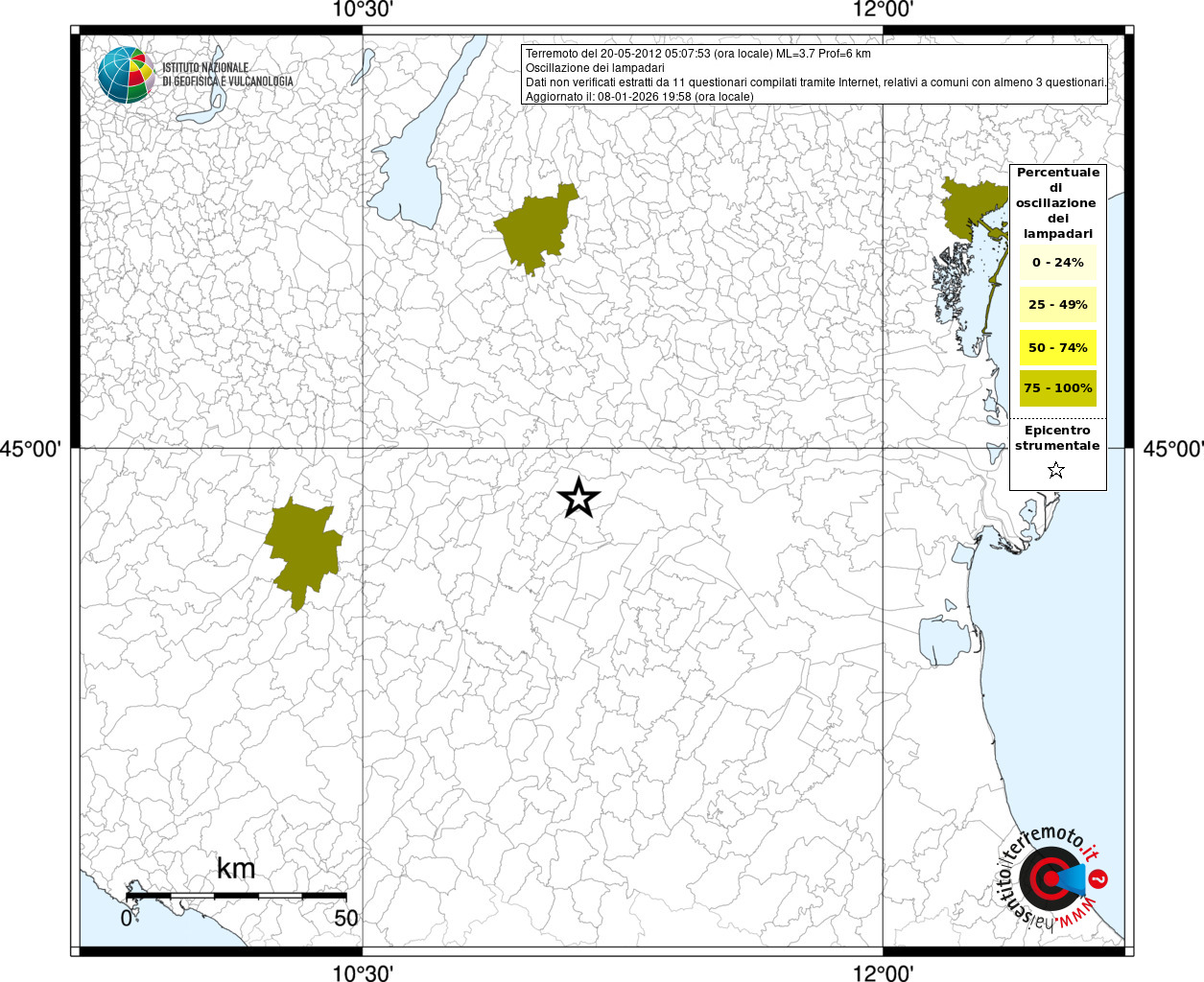Image resolution: width=1204 pixels, height=982 pixels.
Task: Select the 50 - 74% legend swatch
Action: click(x=1058, y=347)
